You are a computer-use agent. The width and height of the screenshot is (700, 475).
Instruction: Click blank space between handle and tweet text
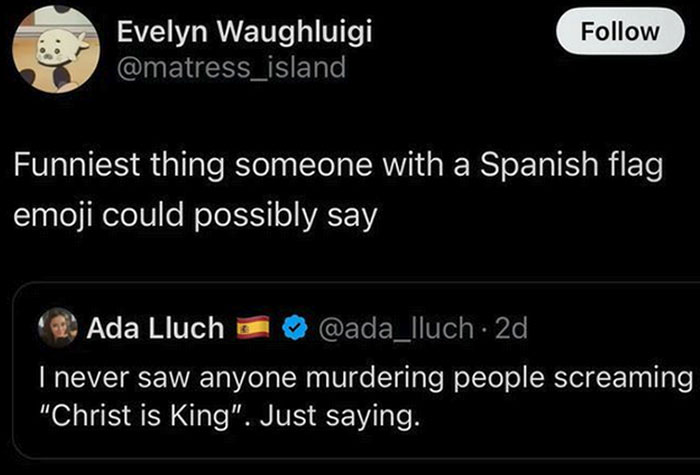click(400, 110)
